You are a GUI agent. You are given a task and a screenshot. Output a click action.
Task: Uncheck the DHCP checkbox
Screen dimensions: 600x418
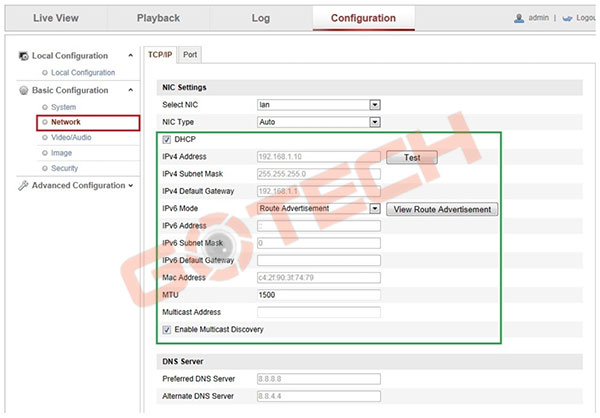[166, 140]
